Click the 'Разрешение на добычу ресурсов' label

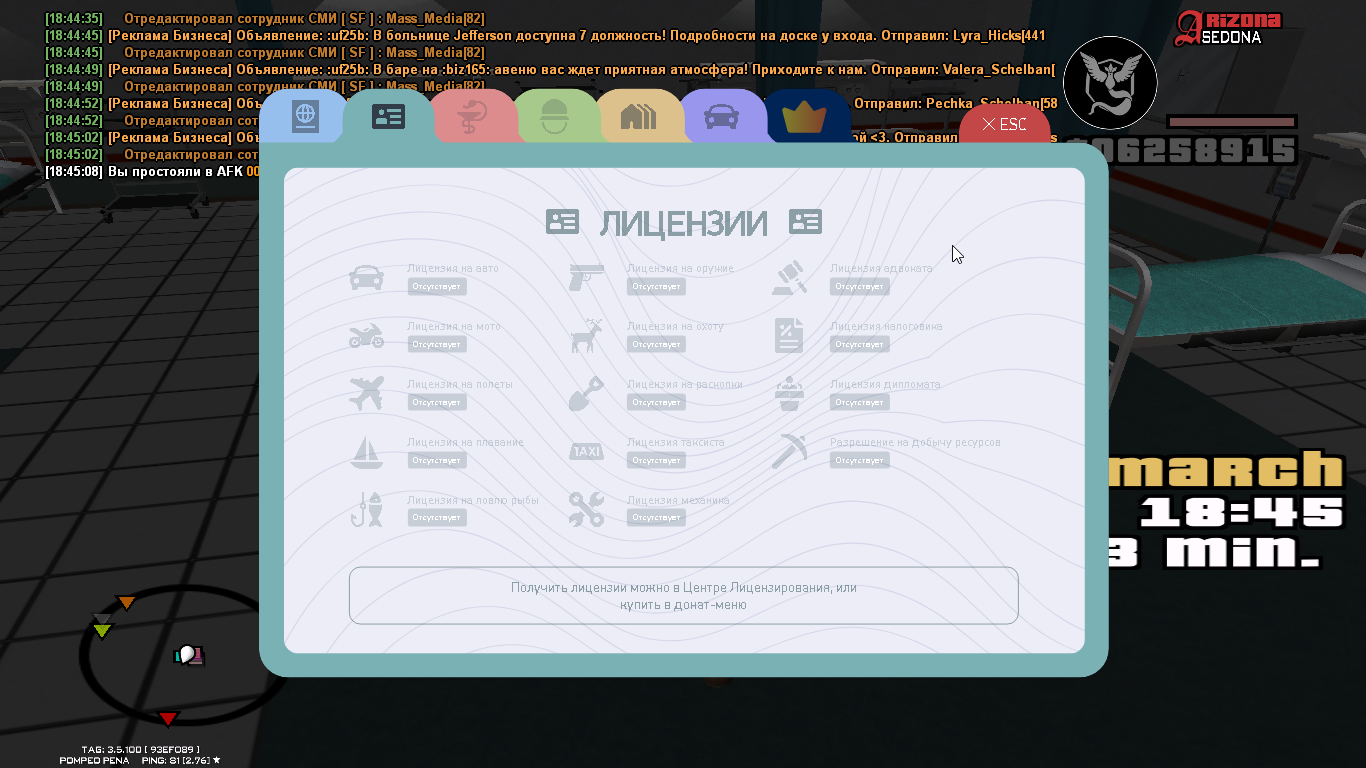(915, 442)
